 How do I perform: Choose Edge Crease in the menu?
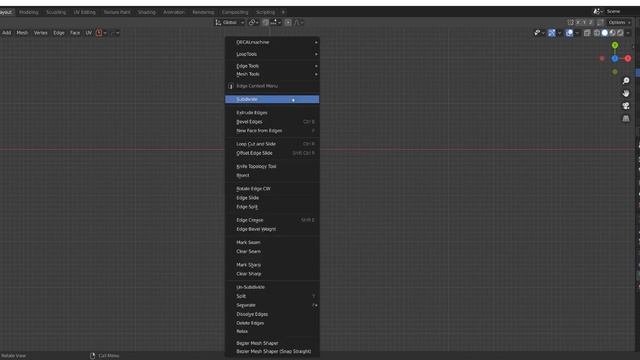[x=272, y=220]
